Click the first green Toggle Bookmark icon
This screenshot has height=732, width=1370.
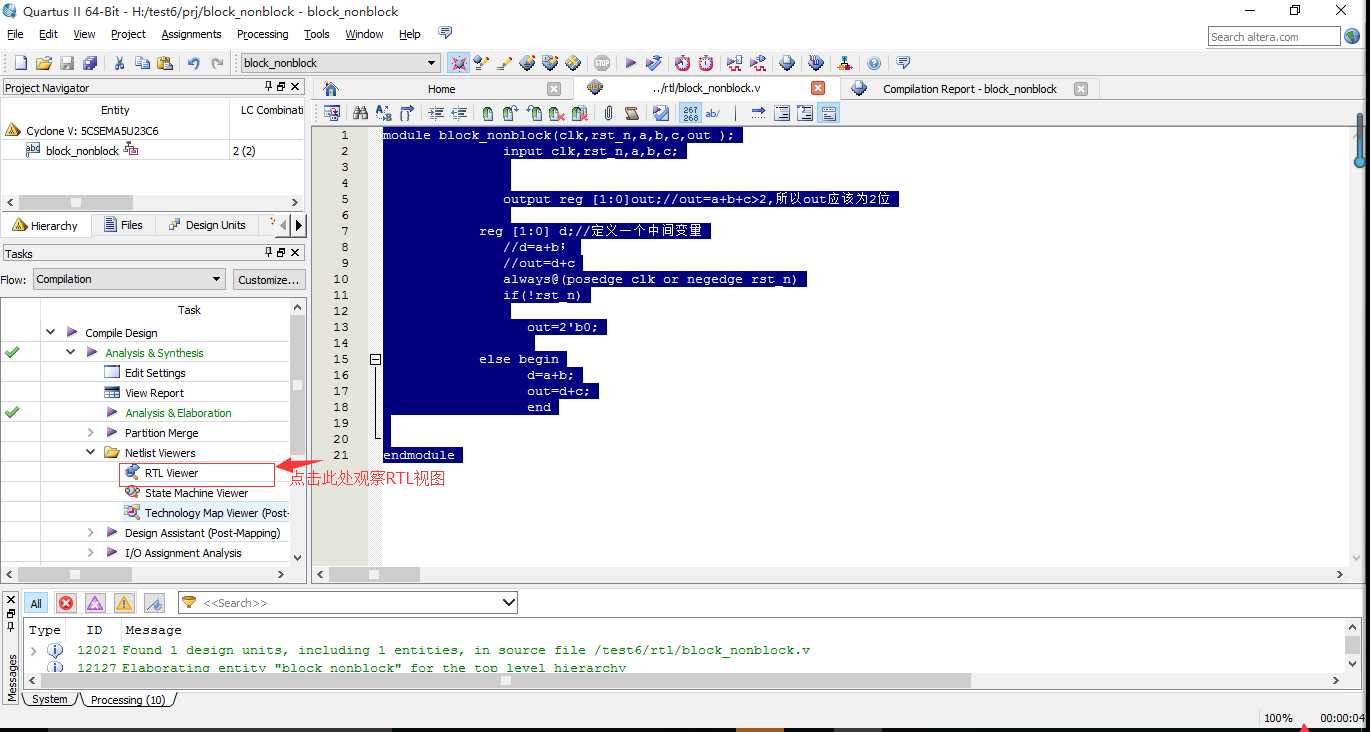[x=488, y=113]
